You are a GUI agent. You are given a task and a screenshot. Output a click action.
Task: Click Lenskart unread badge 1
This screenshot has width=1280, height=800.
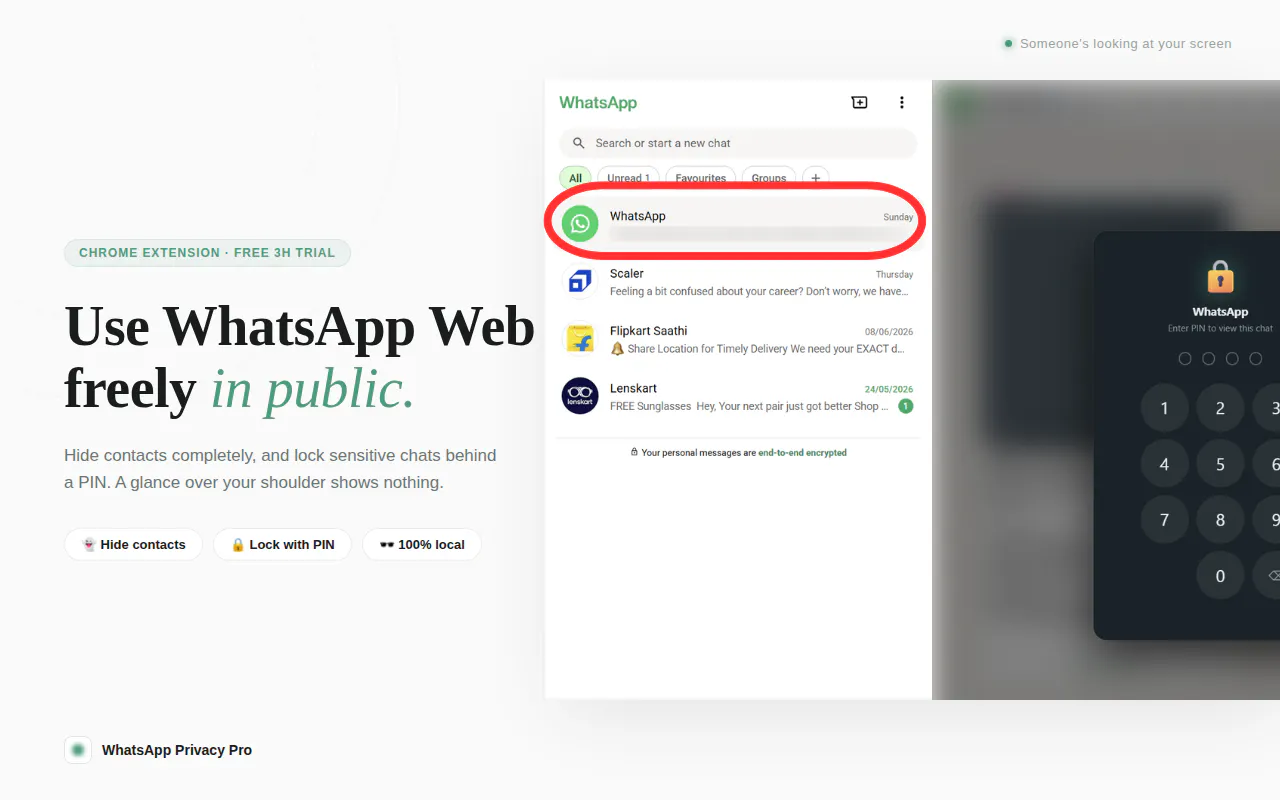coord(905,406)
